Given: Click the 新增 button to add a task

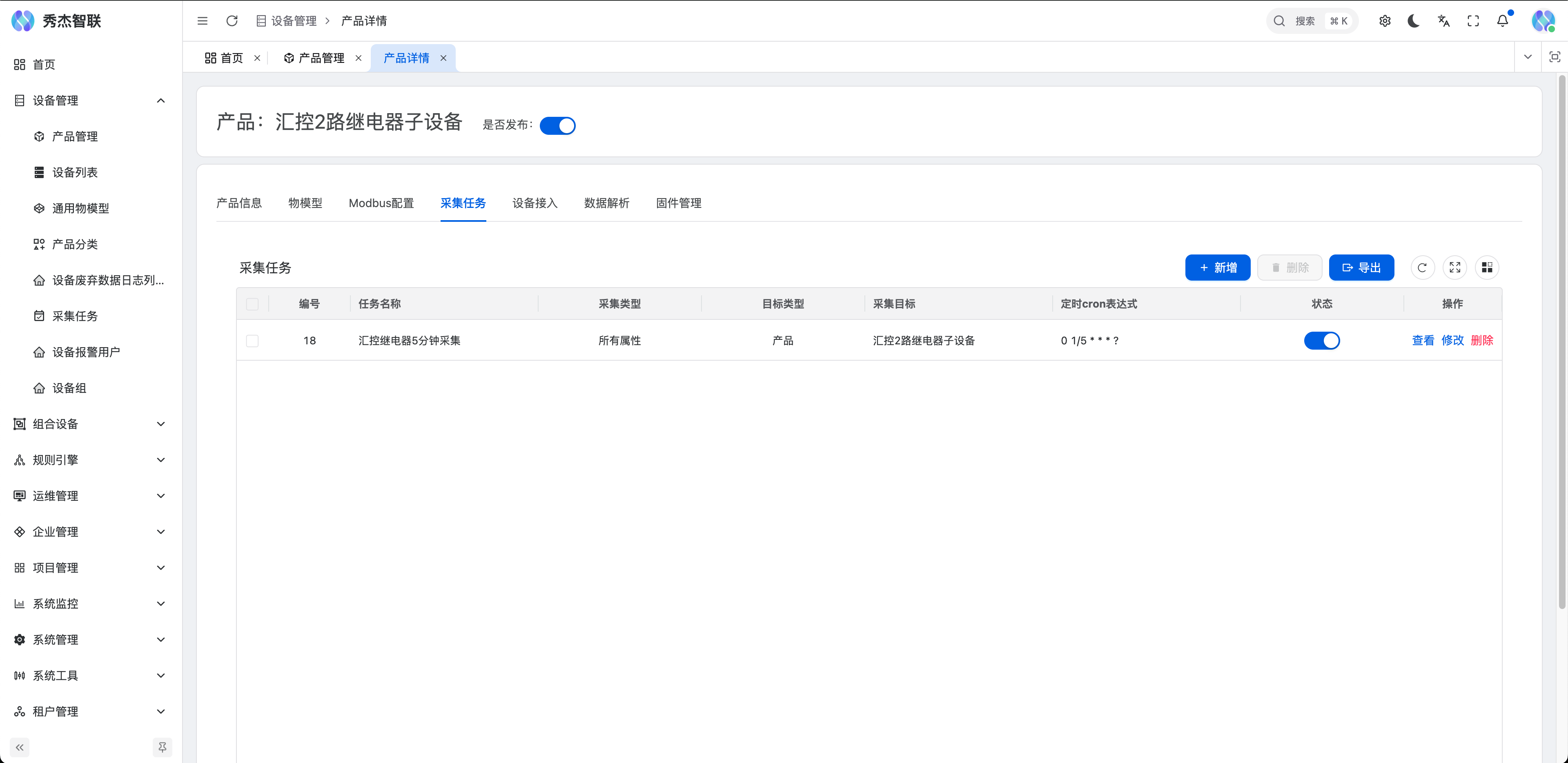Looking at the screenshot, I should 1217,267.
